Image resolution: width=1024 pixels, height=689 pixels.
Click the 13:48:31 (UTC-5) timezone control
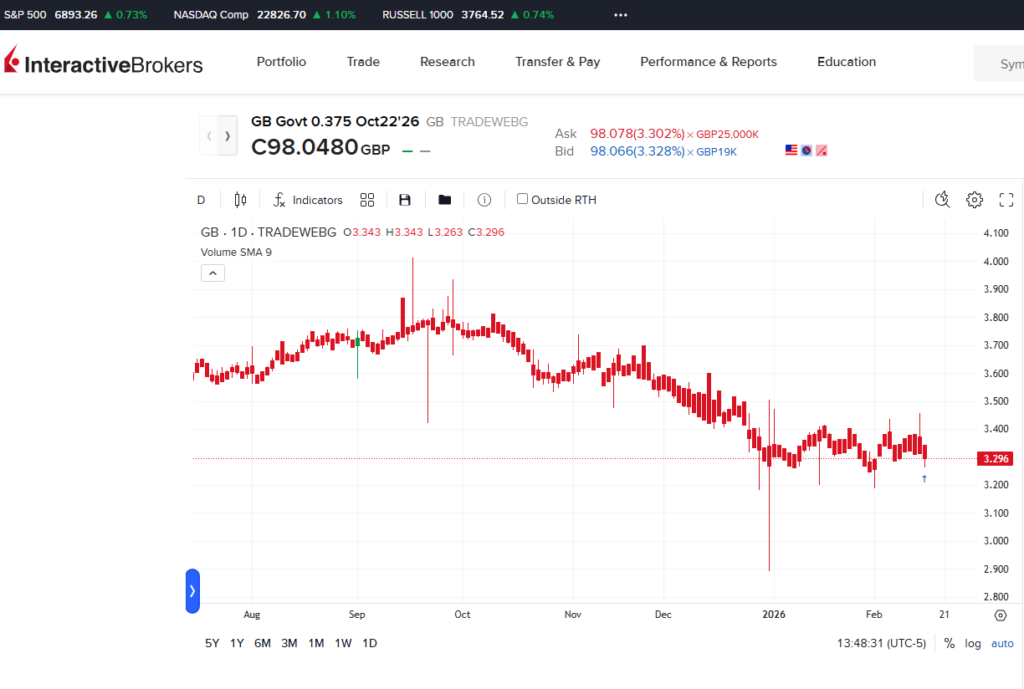[x=880, y=643]
